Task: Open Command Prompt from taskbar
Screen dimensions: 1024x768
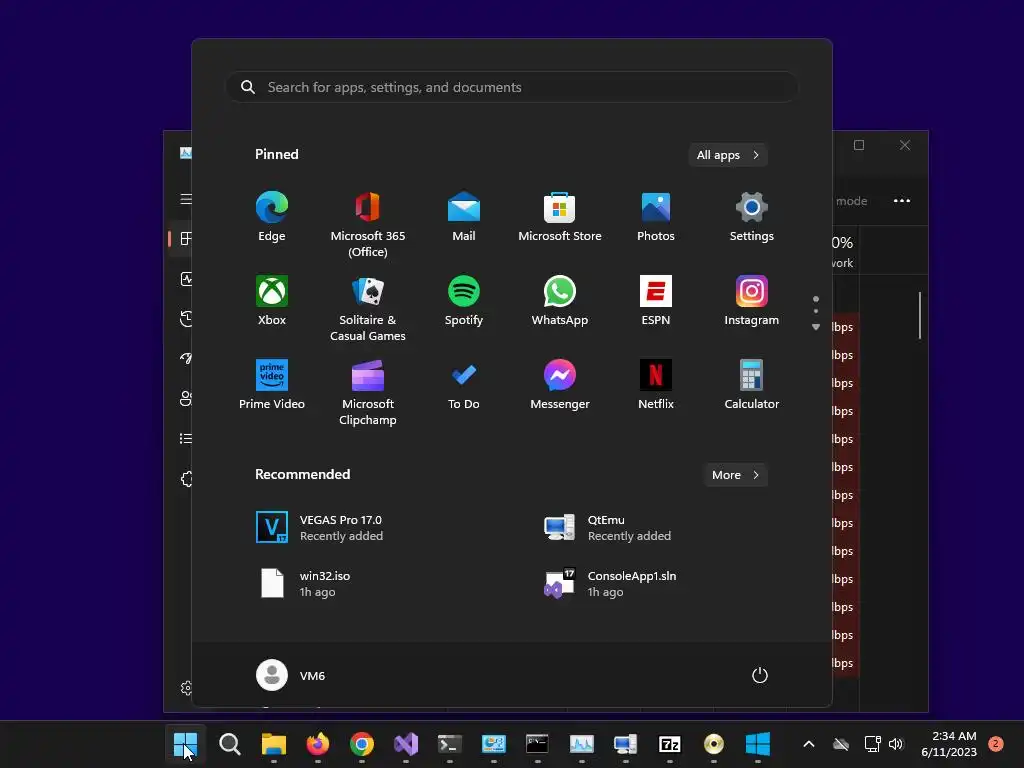Action: tap(537, 744)
